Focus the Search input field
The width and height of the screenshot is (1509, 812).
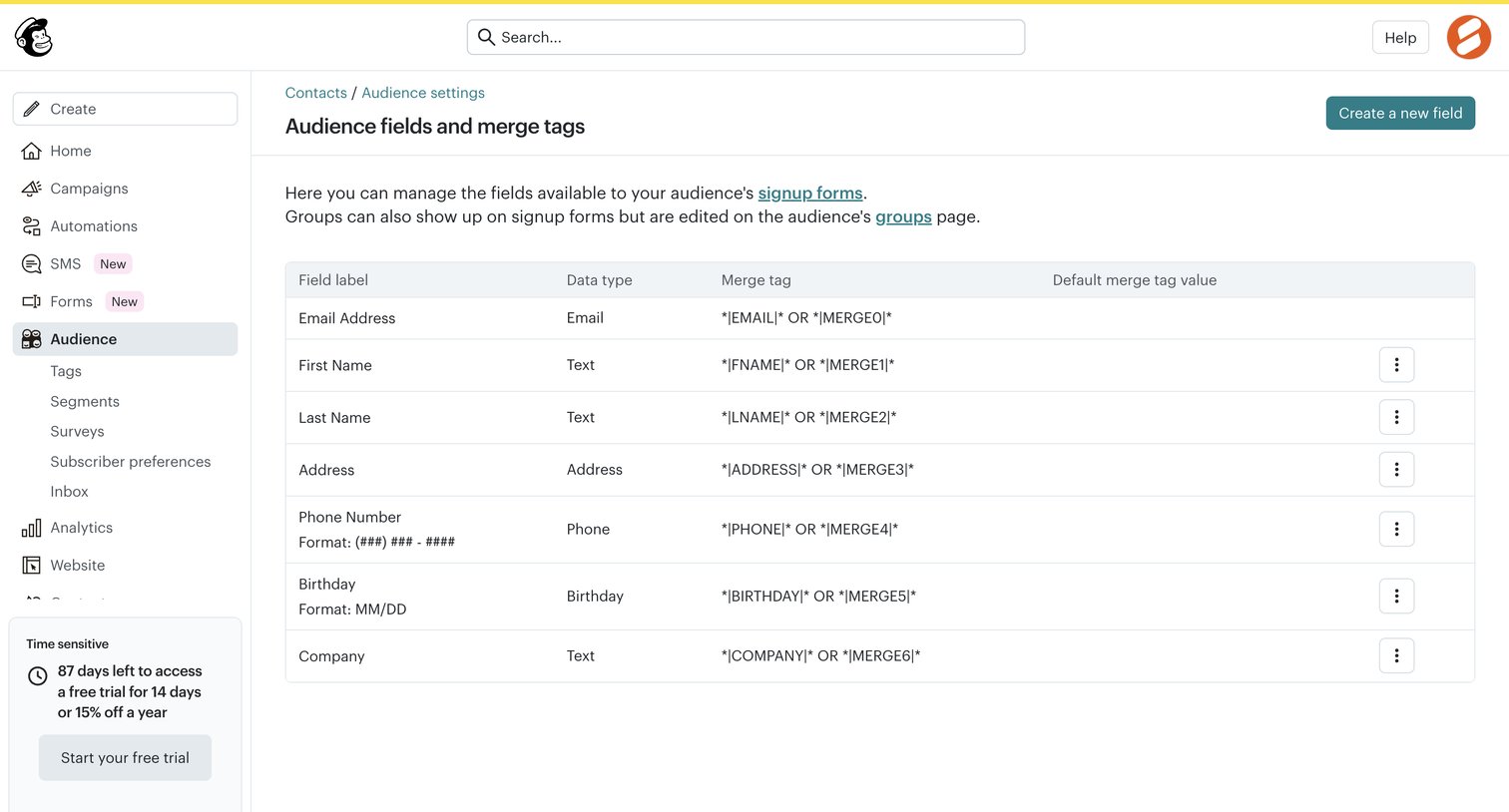[x=746, y=37]
